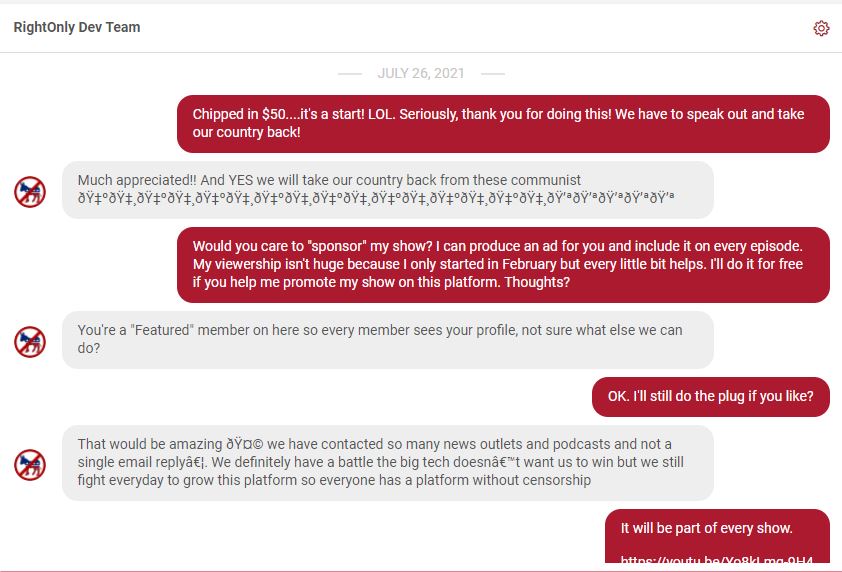The width and height of the screenshot is (842, 572).
Task: Select "It will be part of every show" text
Action: coord(706,528)
